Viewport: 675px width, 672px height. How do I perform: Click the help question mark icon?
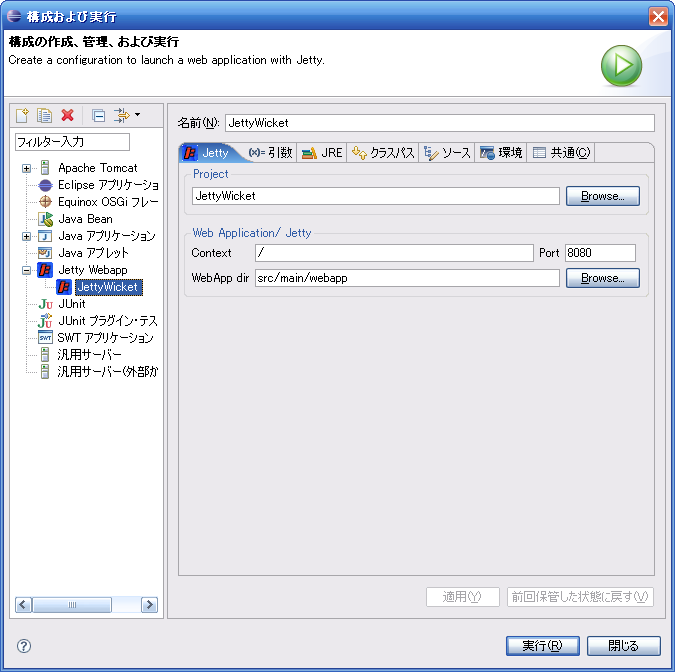[x=24, y=646]
